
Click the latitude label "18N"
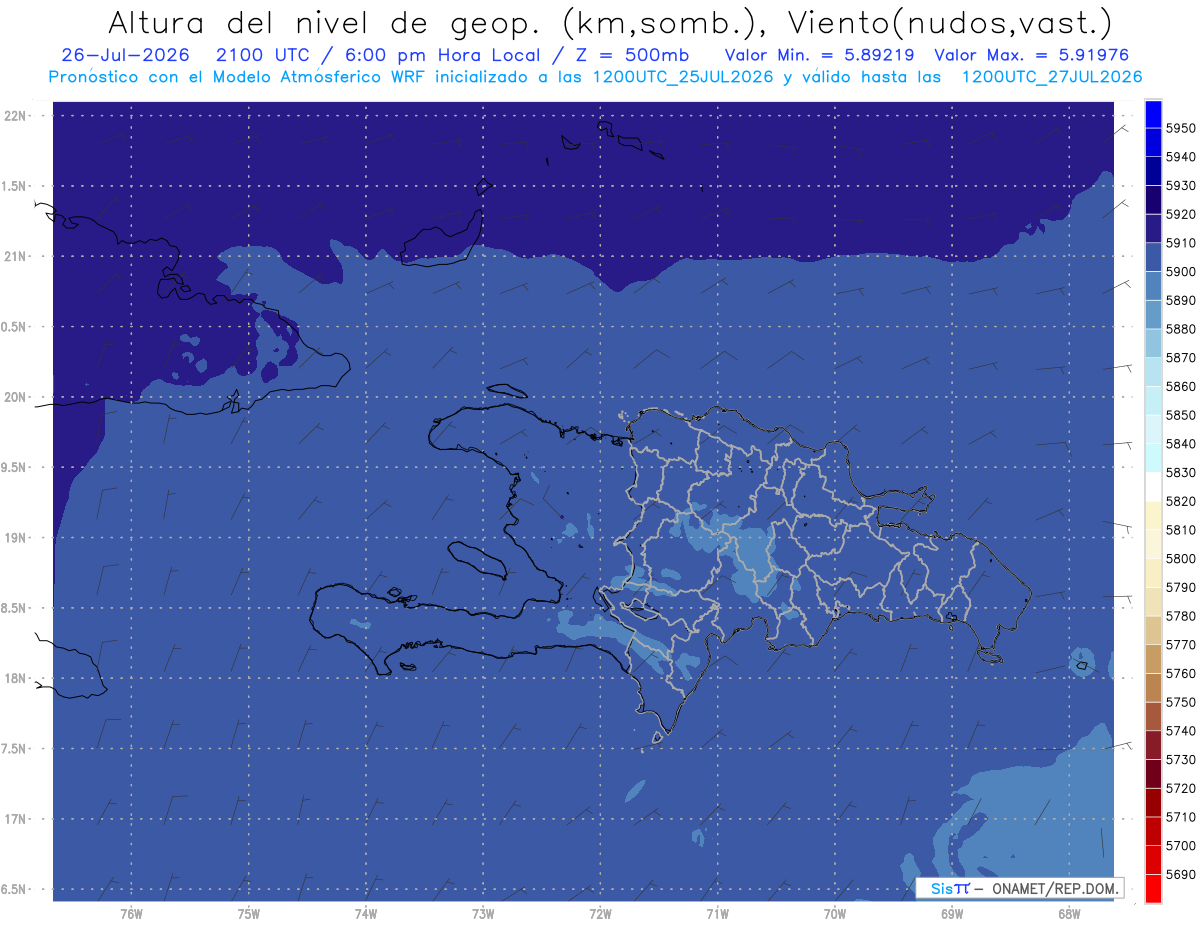[15, 678]
